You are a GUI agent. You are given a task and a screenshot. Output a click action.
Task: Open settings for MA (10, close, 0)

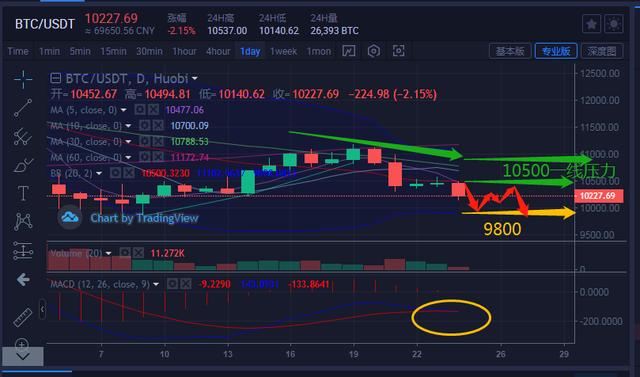click(x=144, y=126)
